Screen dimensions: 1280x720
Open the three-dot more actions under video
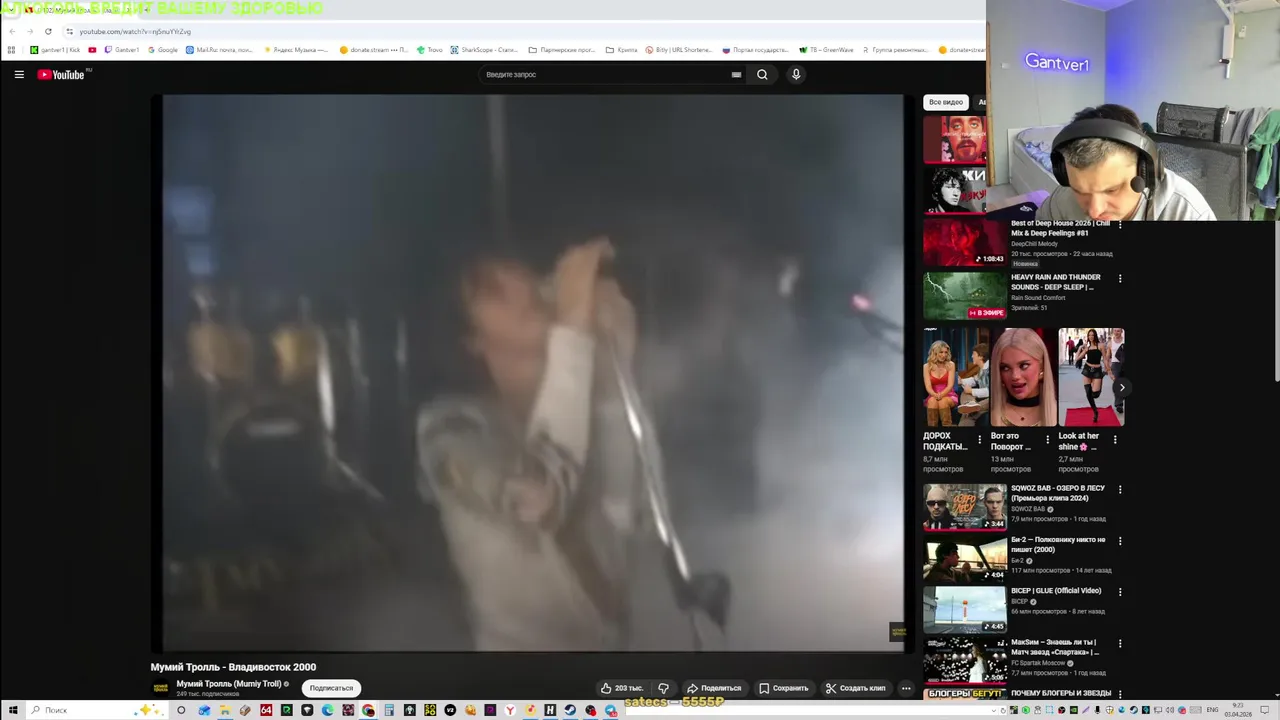click(x=906, y=688)
